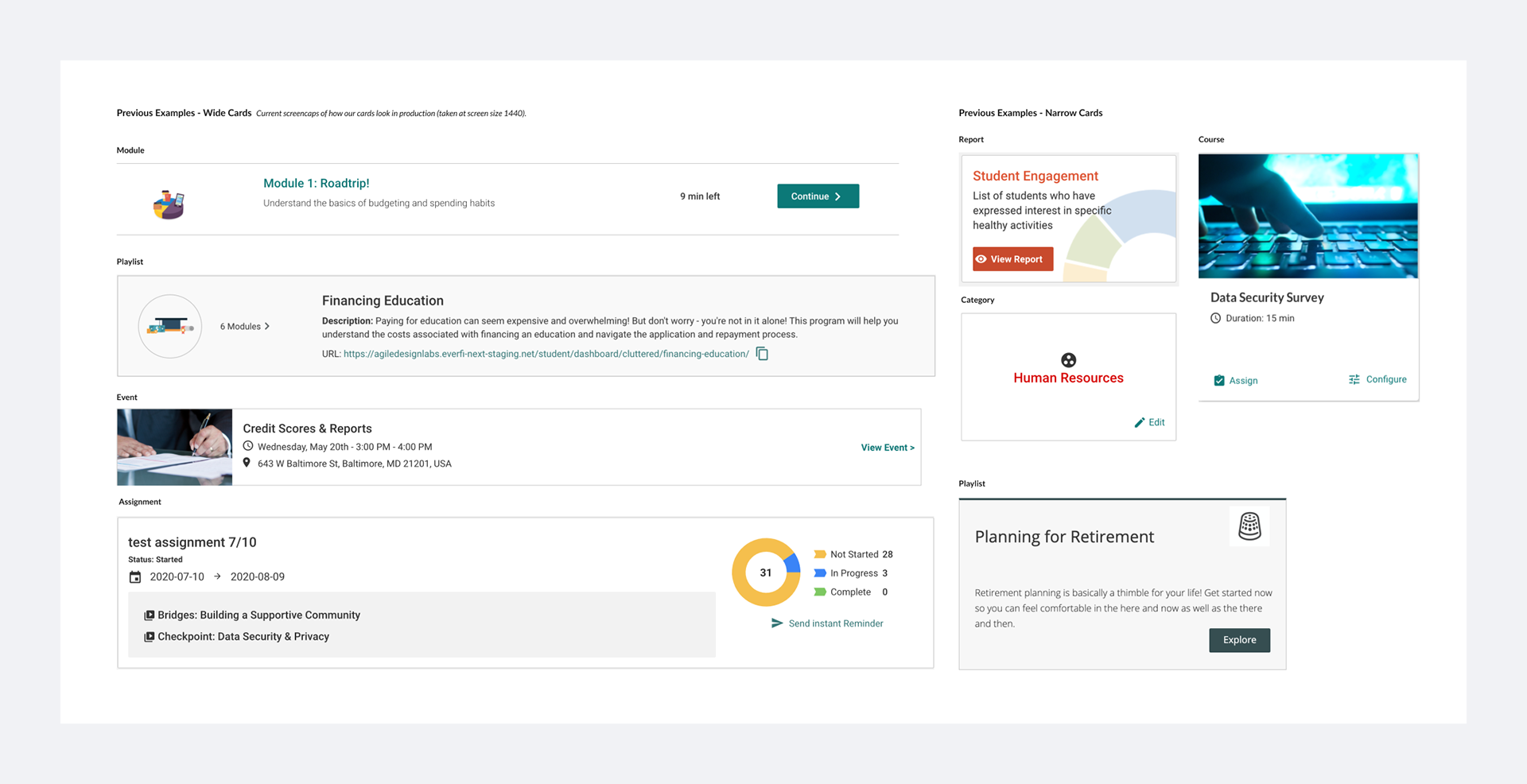Screen dimensions: 1527x784
Task: Open the Data Security Survey keyboard thumbnail
Action: click(1308, 216)
